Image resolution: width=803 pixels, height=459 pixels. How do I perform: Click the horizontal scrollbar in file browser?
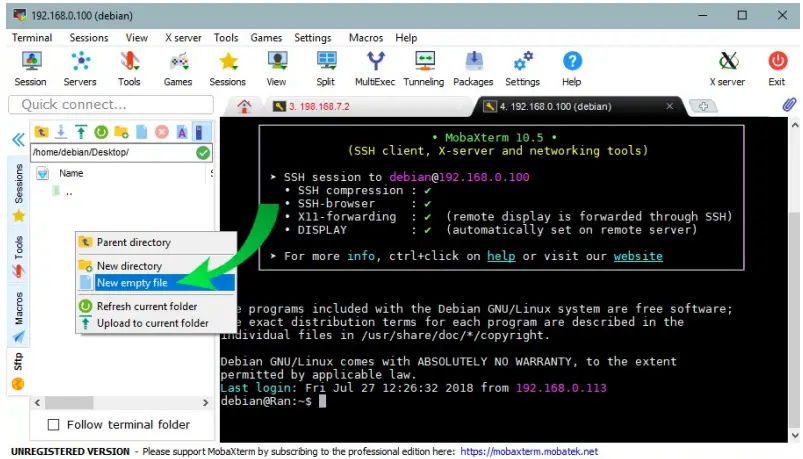pos(120,402)
